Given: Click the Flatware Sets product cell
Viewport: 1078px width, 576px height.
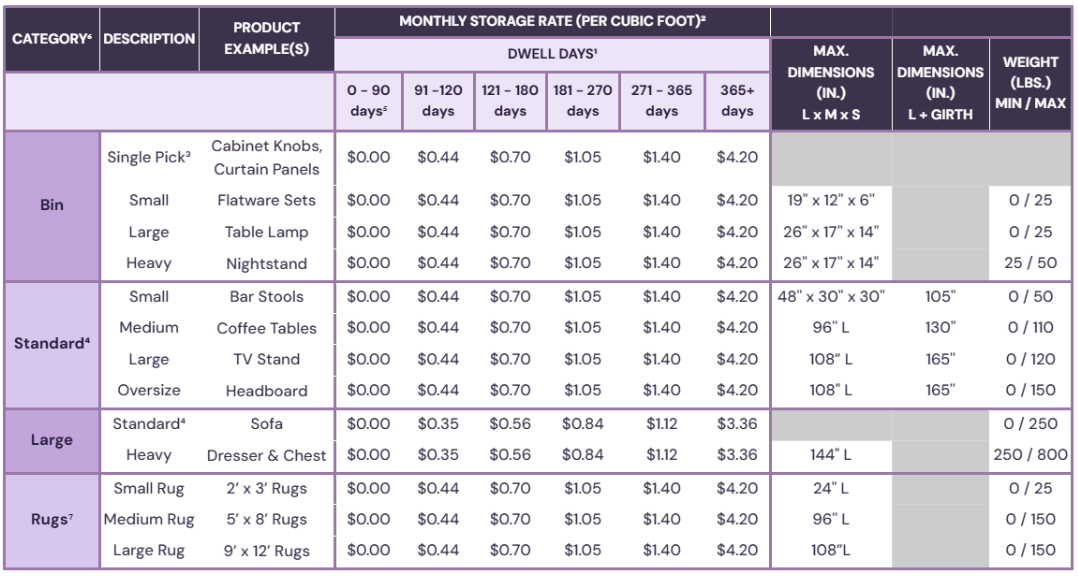Looking at the screenshot, I should 266,200.
